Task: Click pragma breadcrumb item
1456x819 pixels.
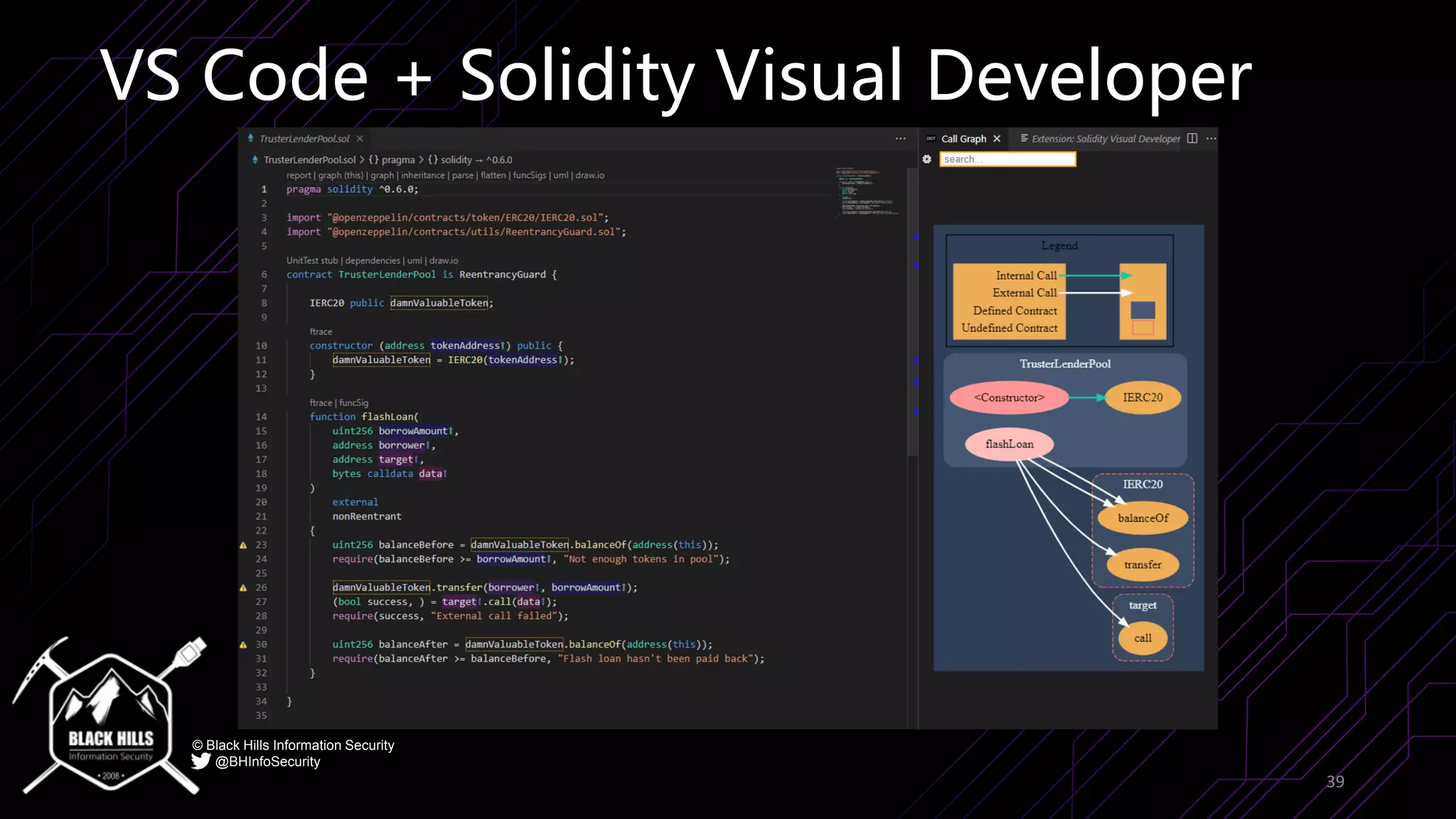Action: 392,160
